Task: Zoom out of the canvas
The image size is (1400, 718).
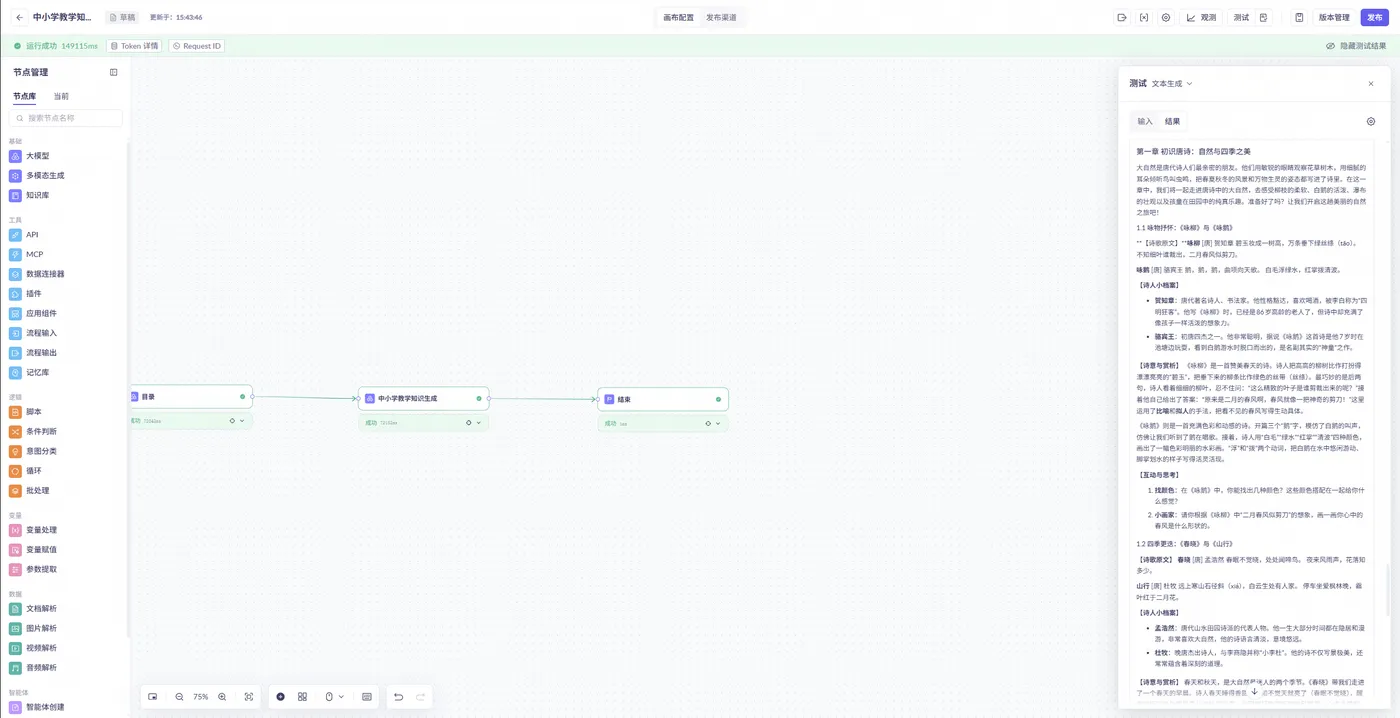Action: [x=179, y=696]
